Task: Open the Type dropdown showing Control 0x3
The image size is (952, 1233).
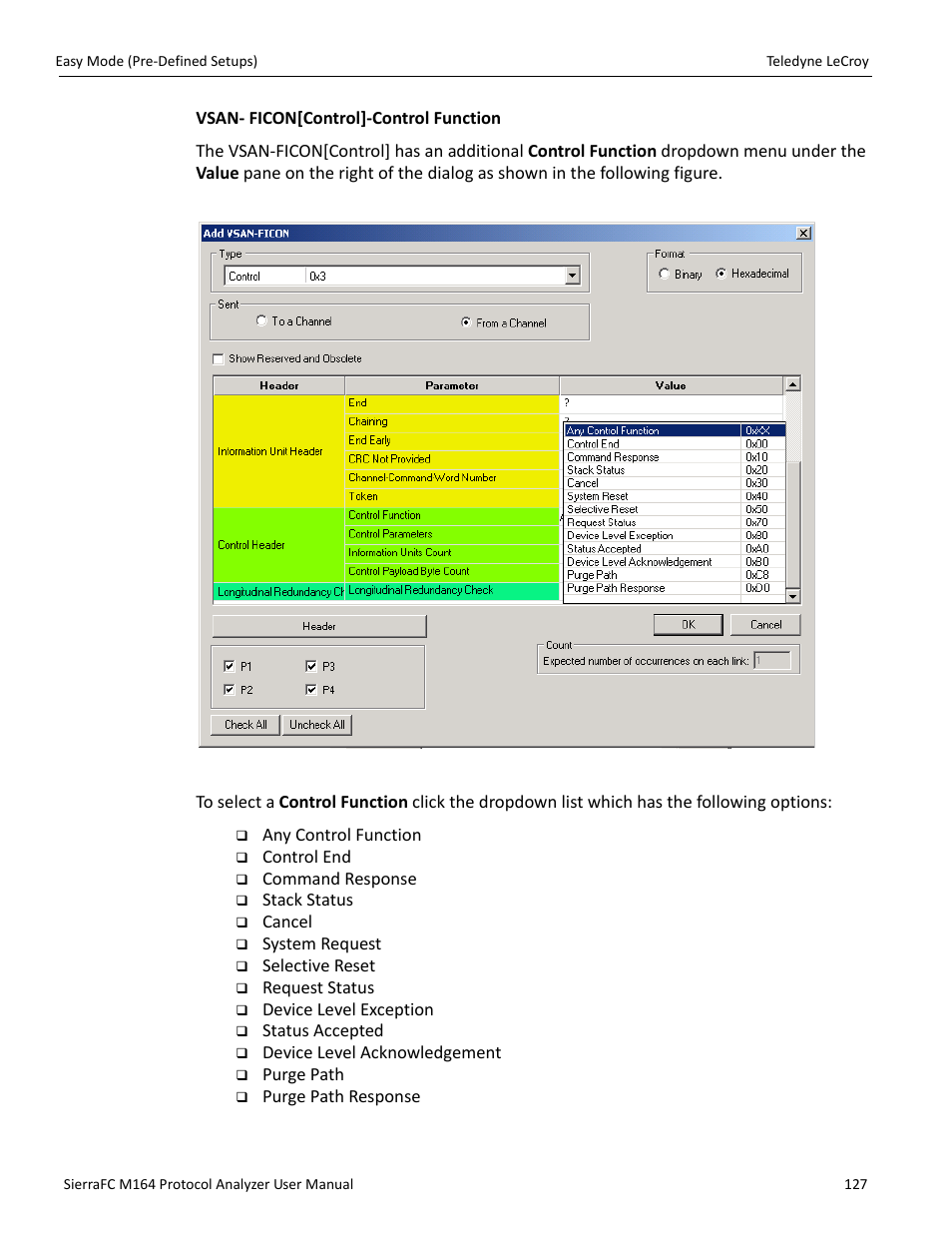Action: click(573, 276)
